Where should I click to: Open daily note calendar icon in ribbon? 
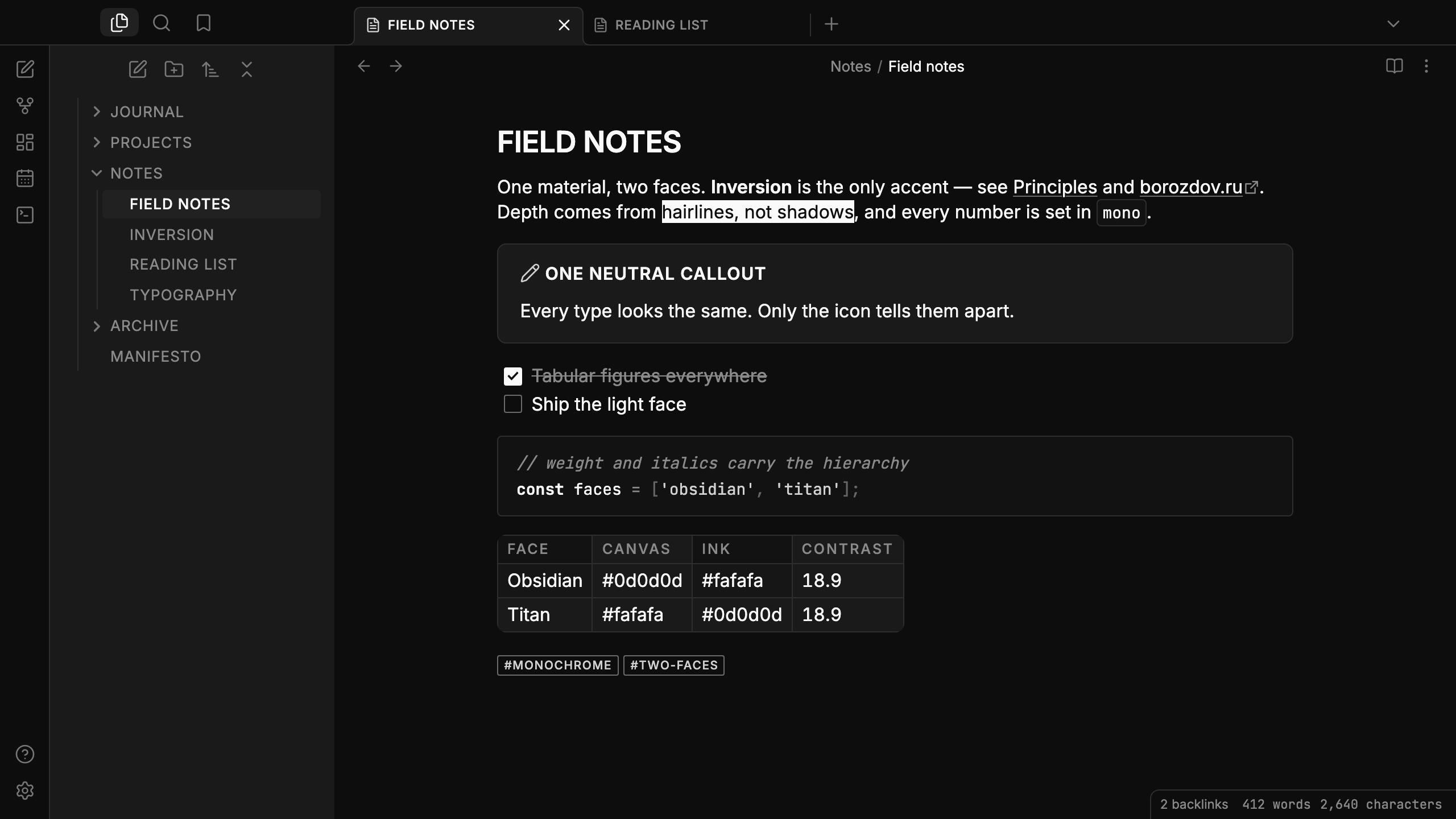coord(25,179)
